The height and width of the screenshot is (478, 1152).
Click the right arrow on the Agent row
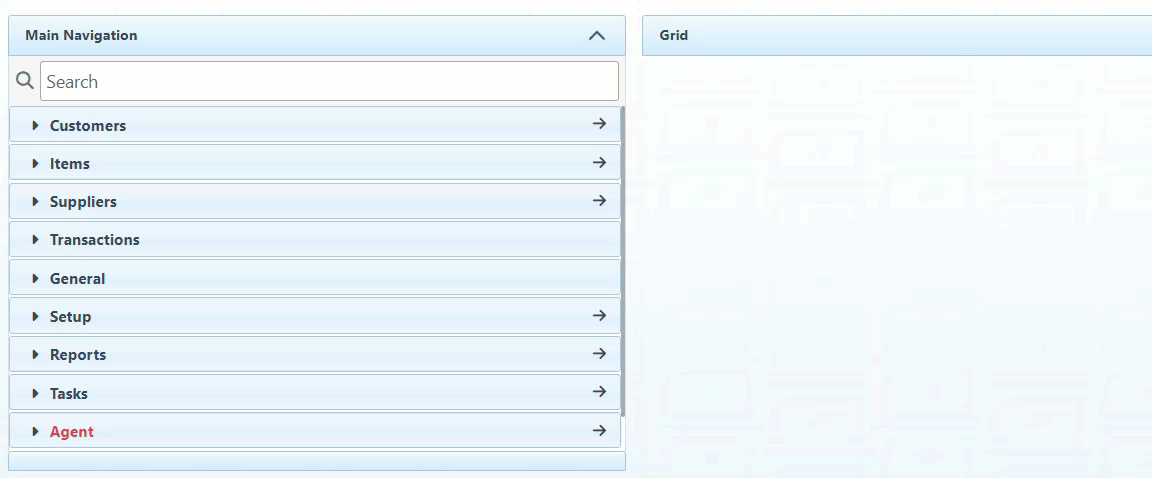point(599,431)
